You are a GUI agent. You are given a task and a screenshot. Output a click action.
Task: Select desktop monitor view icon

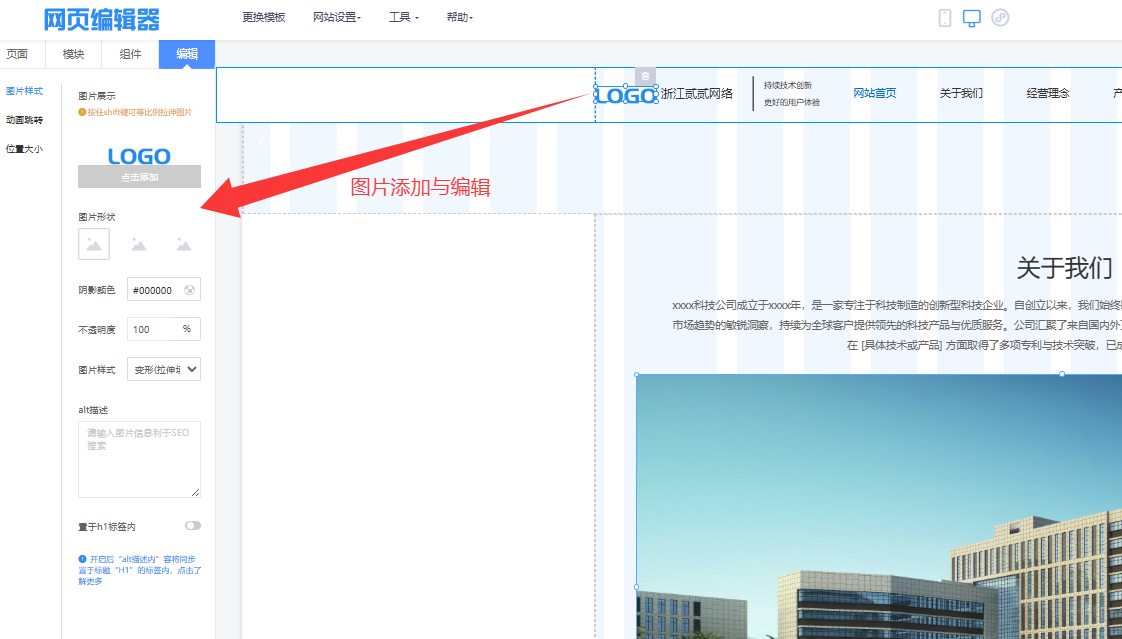coord(971,18)
